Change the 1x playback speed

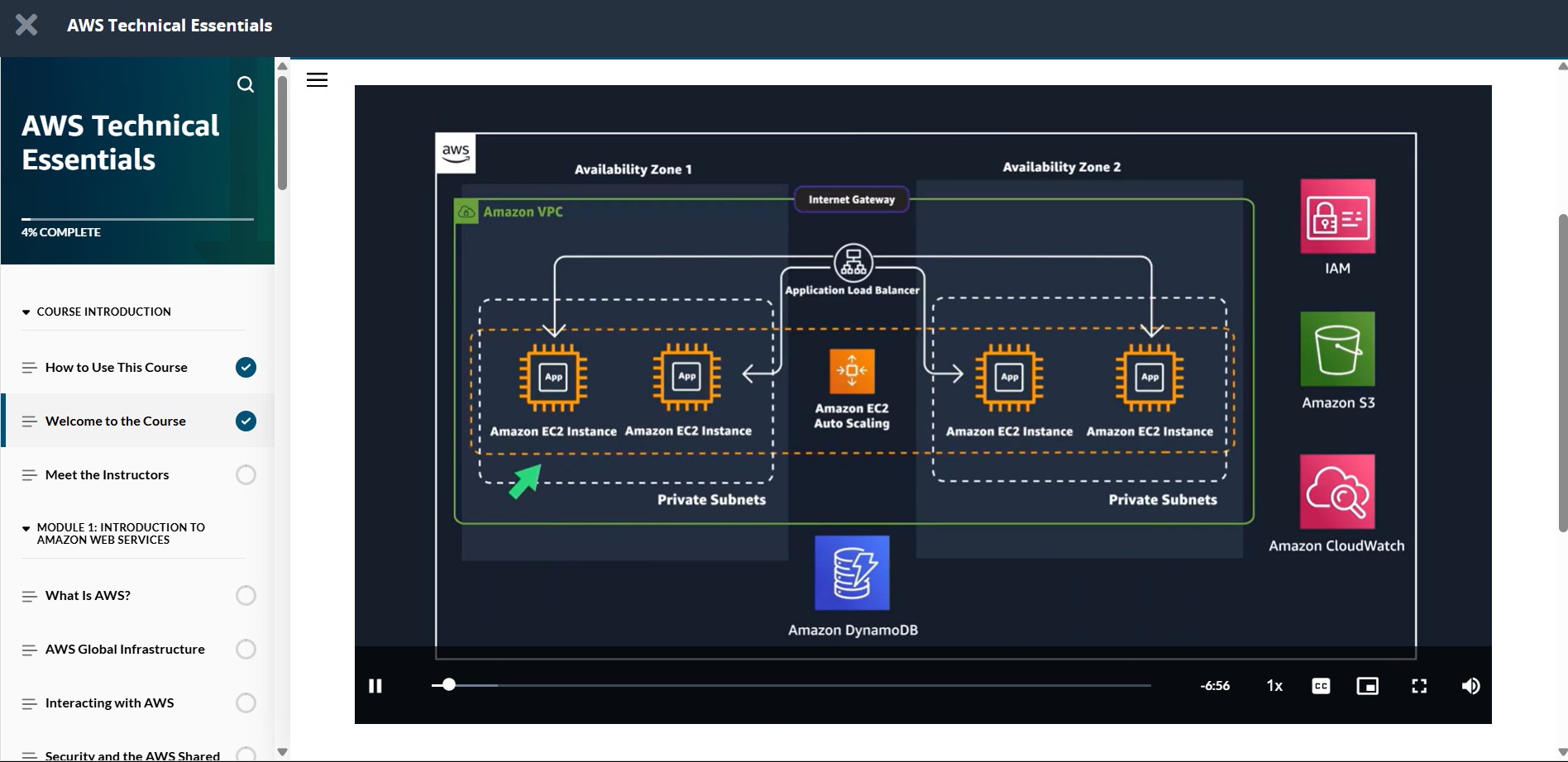[1274, 686]
